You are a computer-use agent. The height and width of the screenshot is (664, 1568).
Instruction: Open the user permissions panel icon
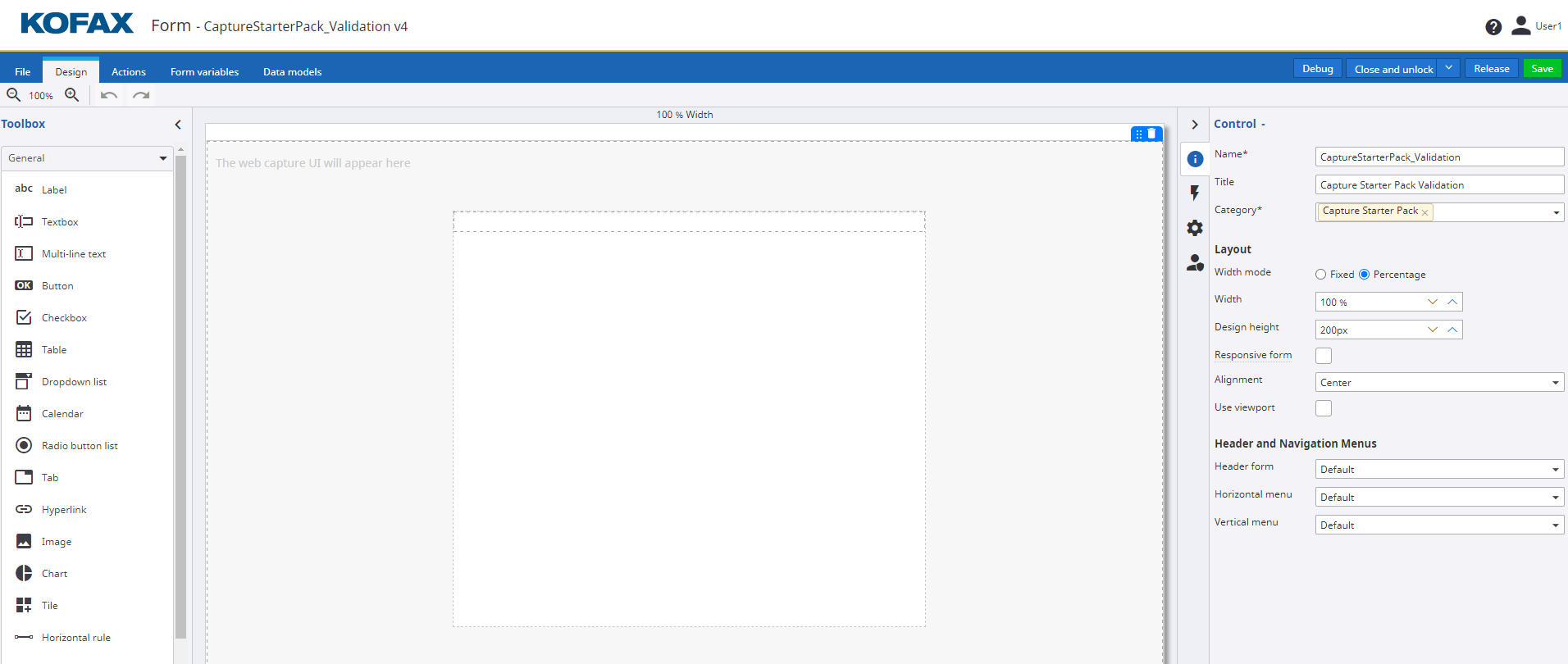pyautogui.click(x=1195, y=263)
